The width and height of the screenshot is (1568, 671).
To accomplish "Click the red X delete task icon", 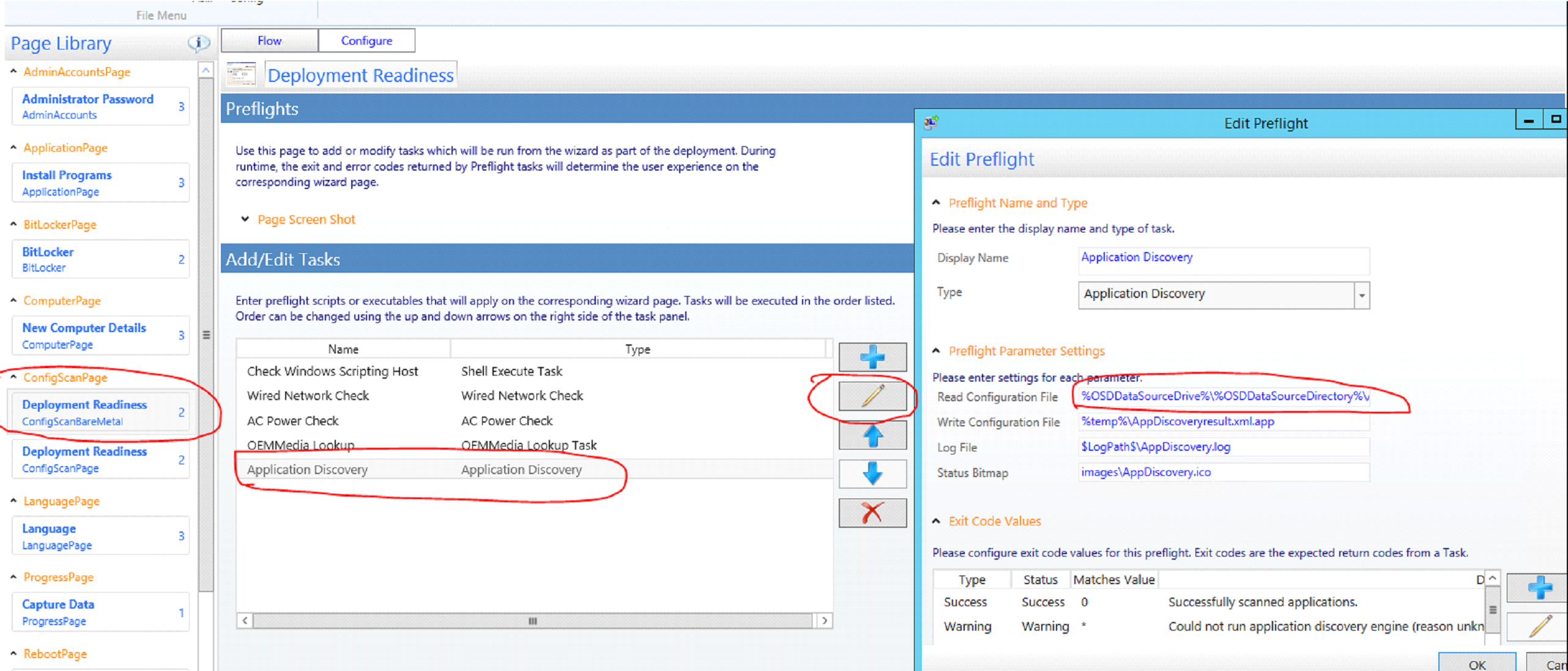I will [x=872, y=513].
